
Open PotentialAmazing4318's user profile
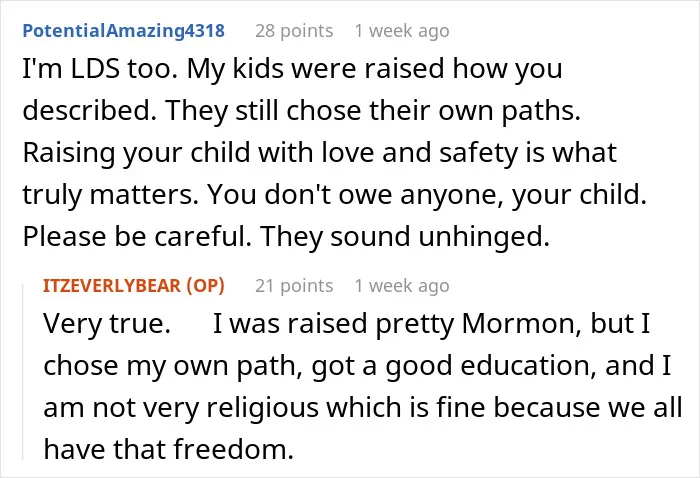tap(124, 31)
